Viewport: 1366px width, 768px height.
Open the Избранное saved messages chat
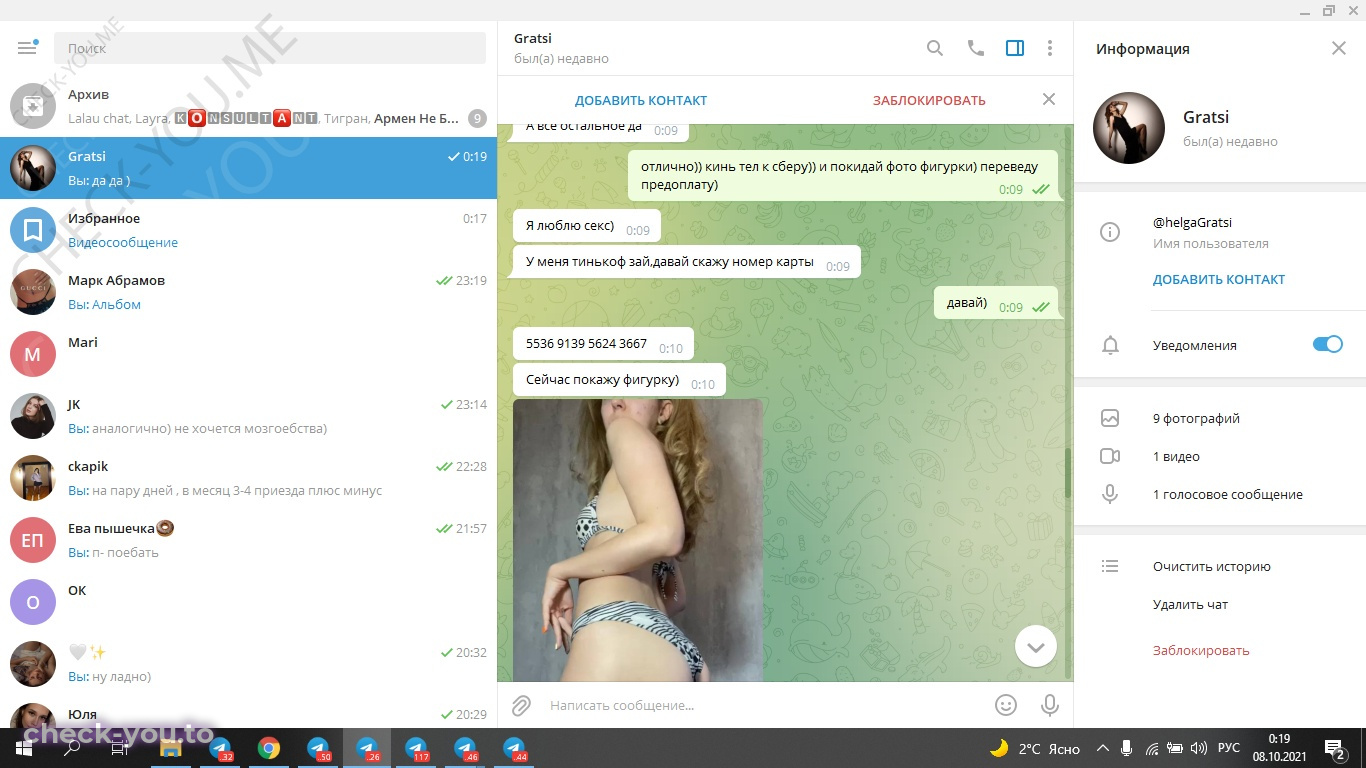click(248, 230)
